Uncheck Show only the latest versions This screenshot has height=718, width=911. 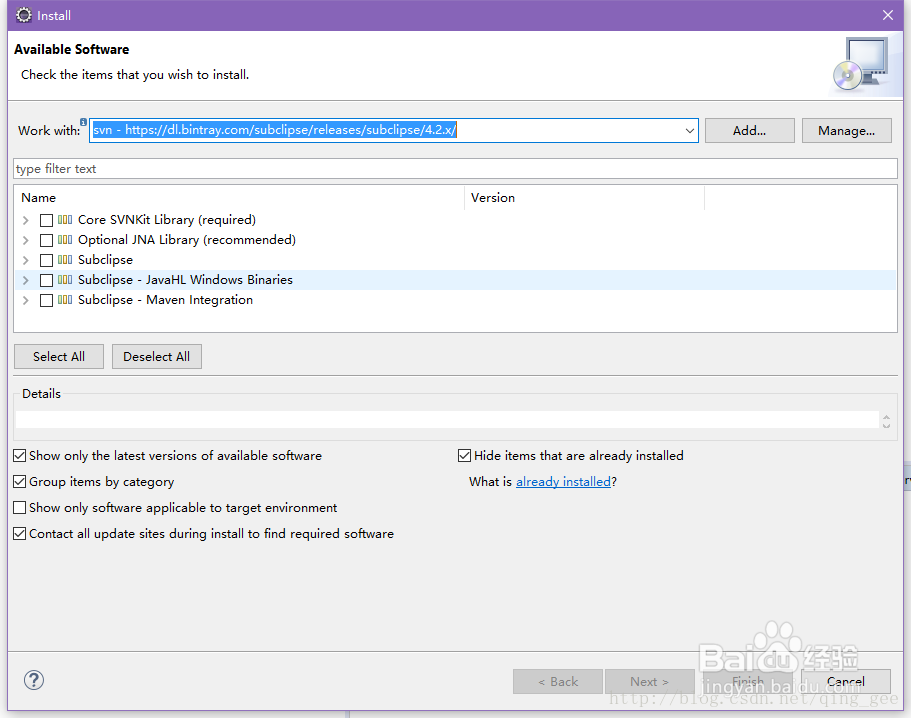point(20,455)
